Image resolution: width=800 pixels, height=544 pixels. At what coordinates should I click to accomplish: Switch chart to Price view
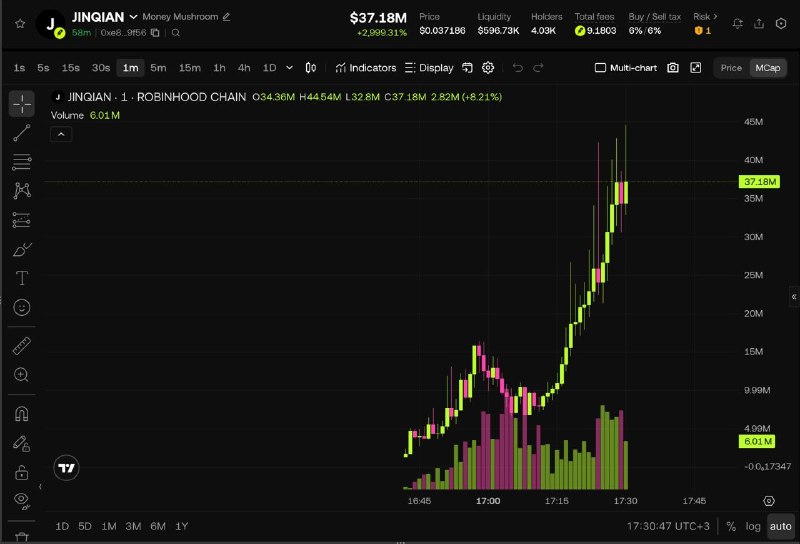[x=731, y=68]
